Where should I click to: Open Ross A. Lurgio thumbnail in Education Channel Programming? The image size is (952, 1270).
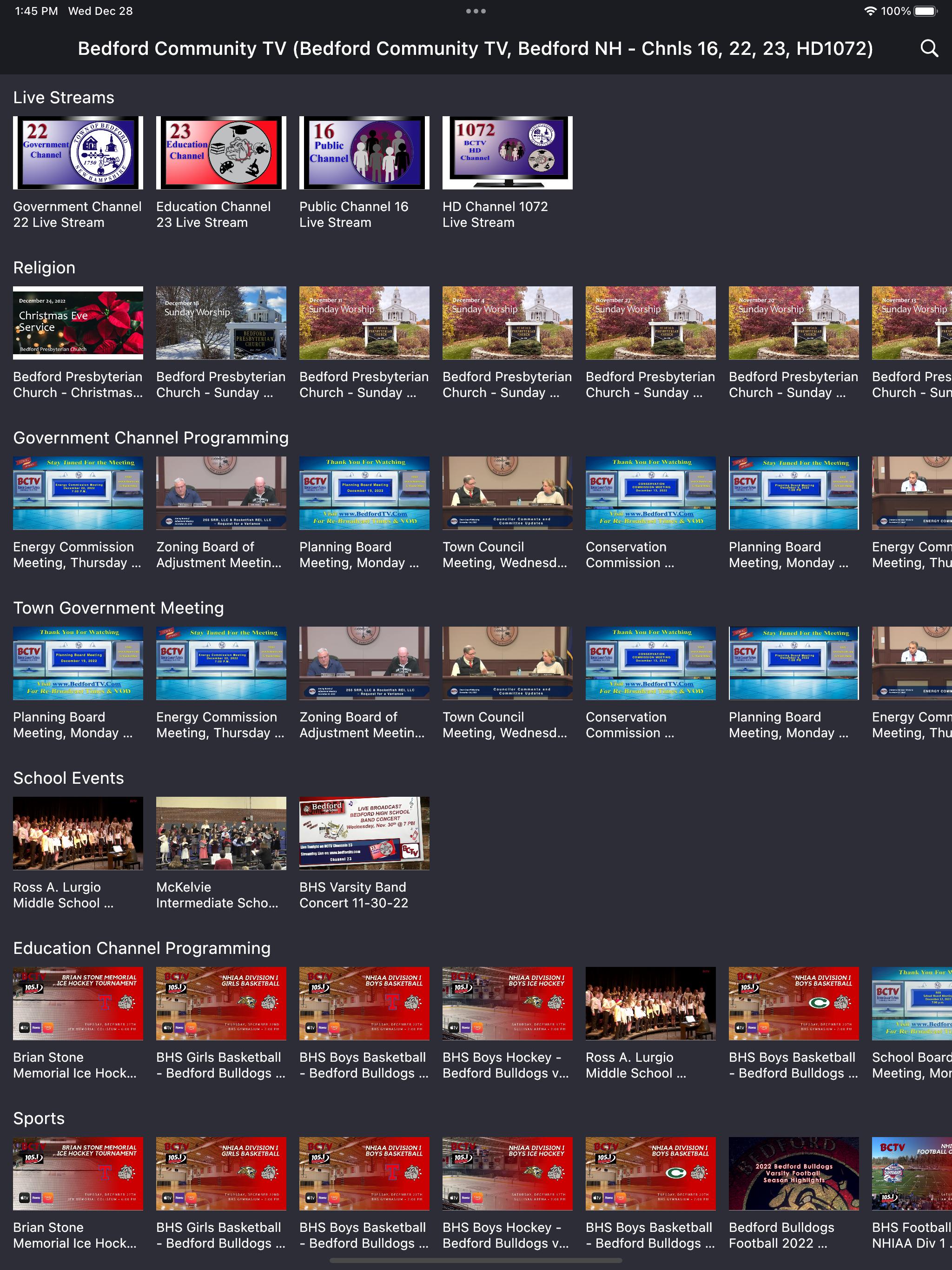click(x=651, y=1004)
